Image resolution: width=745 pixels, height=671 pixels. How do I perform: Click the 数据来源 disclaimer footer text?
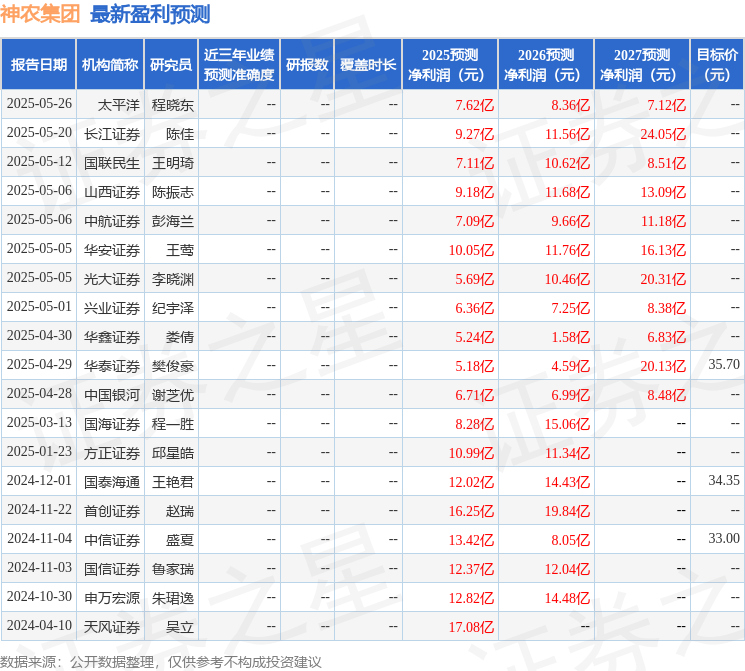pos(161,662)
